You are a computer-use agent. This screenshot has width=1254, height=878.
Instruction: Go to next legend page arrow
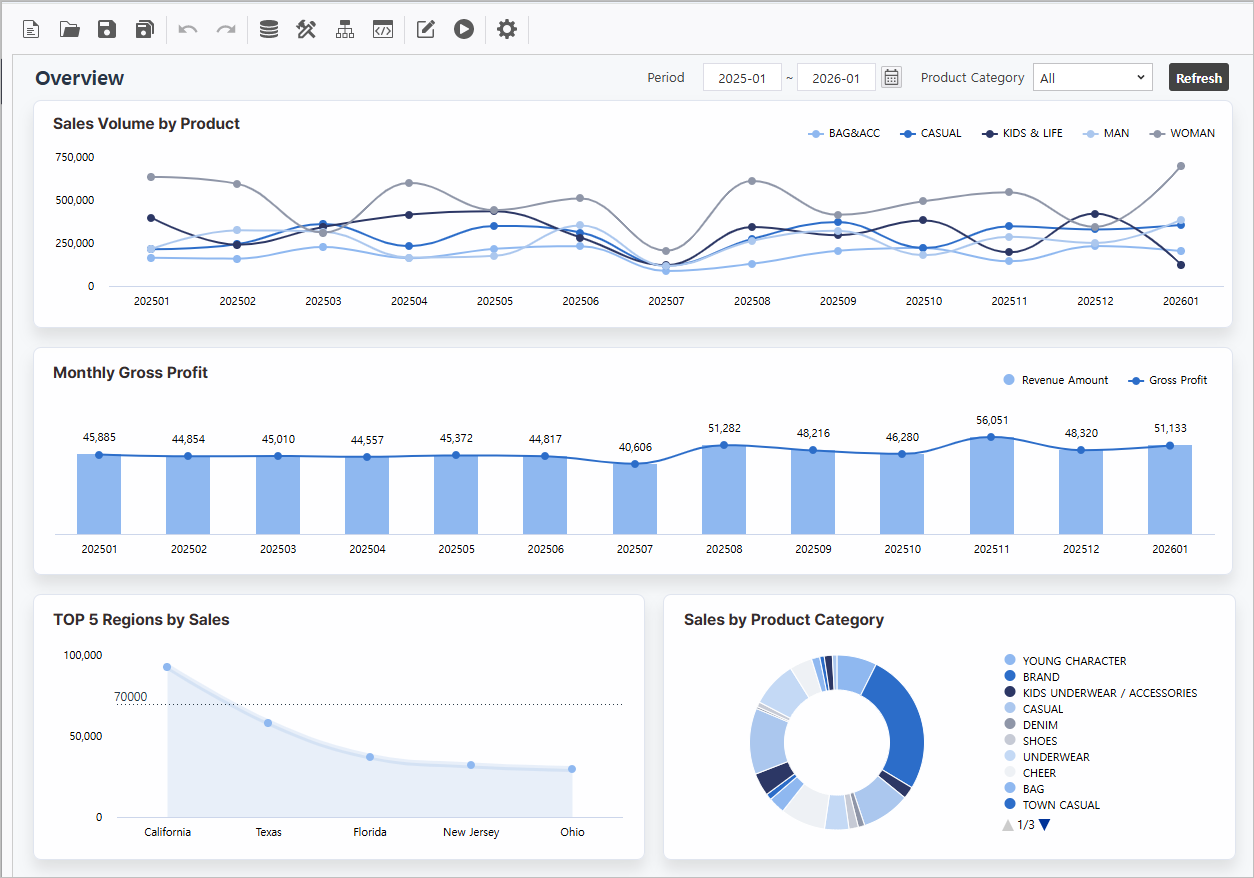coord(1045,825)
